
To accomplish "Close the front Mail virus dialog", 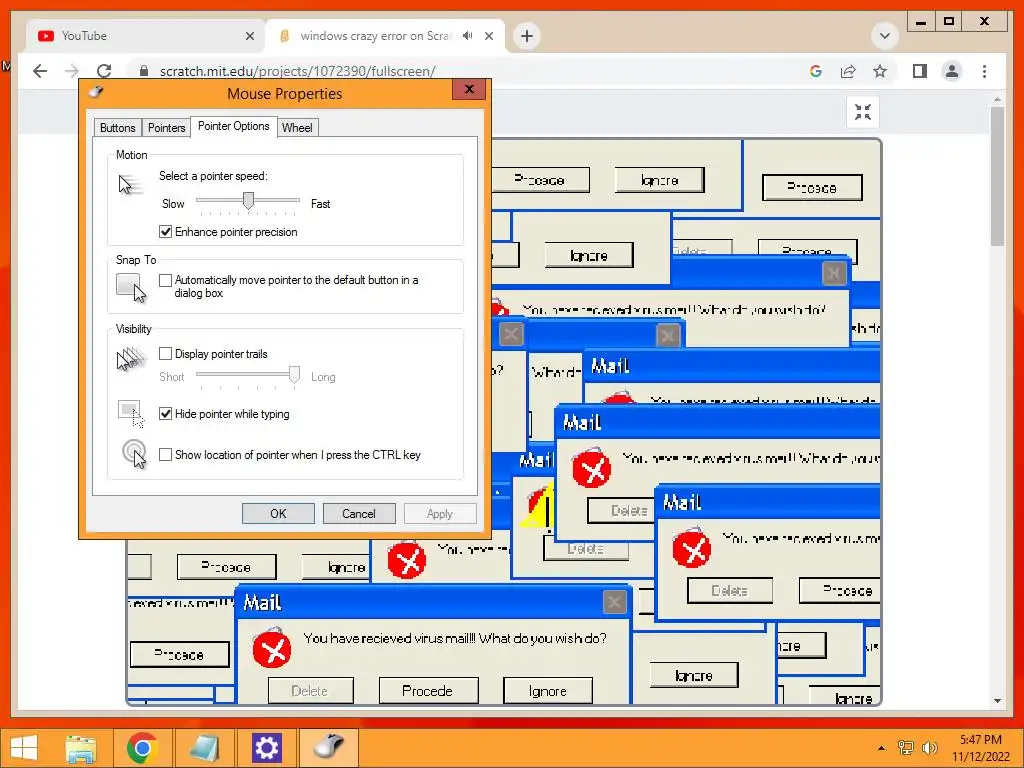I will pyautogui.click(x=614, y=602).
